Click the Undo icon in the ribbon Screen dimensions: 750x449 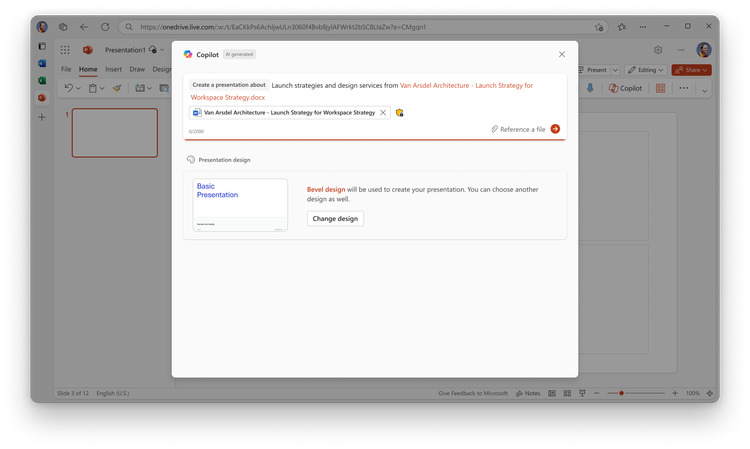click(69, 88)
